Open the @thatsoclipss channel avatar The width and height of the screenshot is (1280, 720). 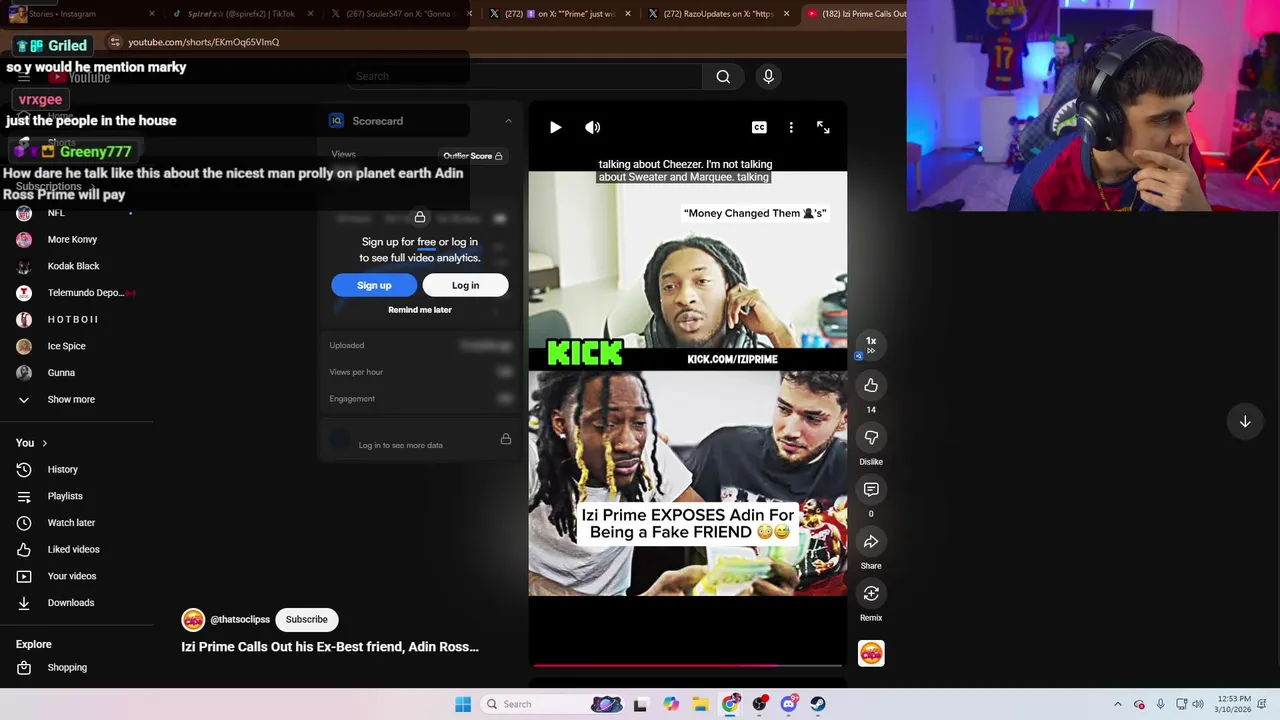193,620
